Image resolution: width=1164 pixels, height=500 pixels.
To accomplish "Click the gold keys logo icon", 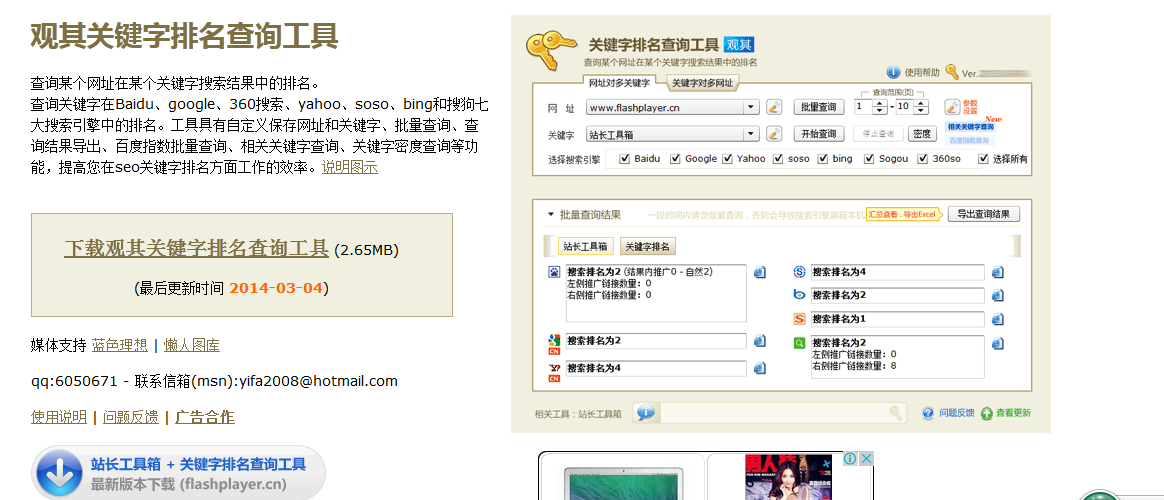I will [x=550, y=52].
